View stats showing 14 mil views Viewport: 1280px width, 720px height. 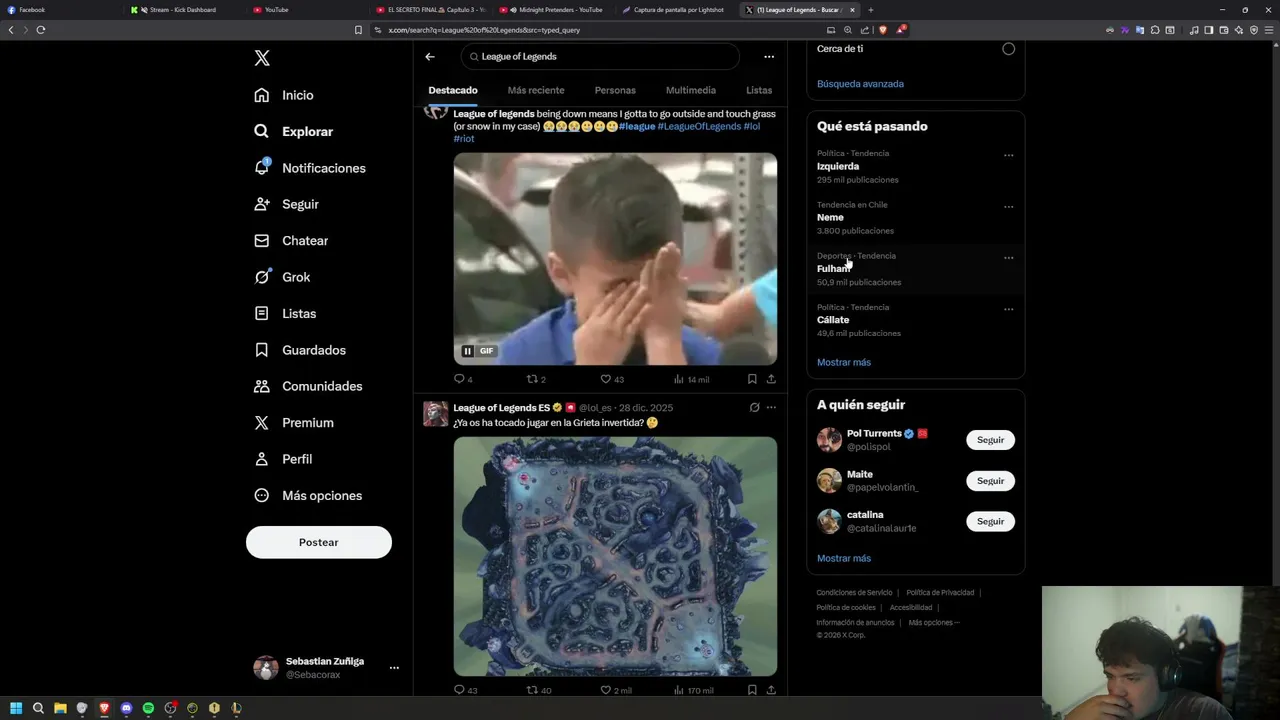point(691,379)
